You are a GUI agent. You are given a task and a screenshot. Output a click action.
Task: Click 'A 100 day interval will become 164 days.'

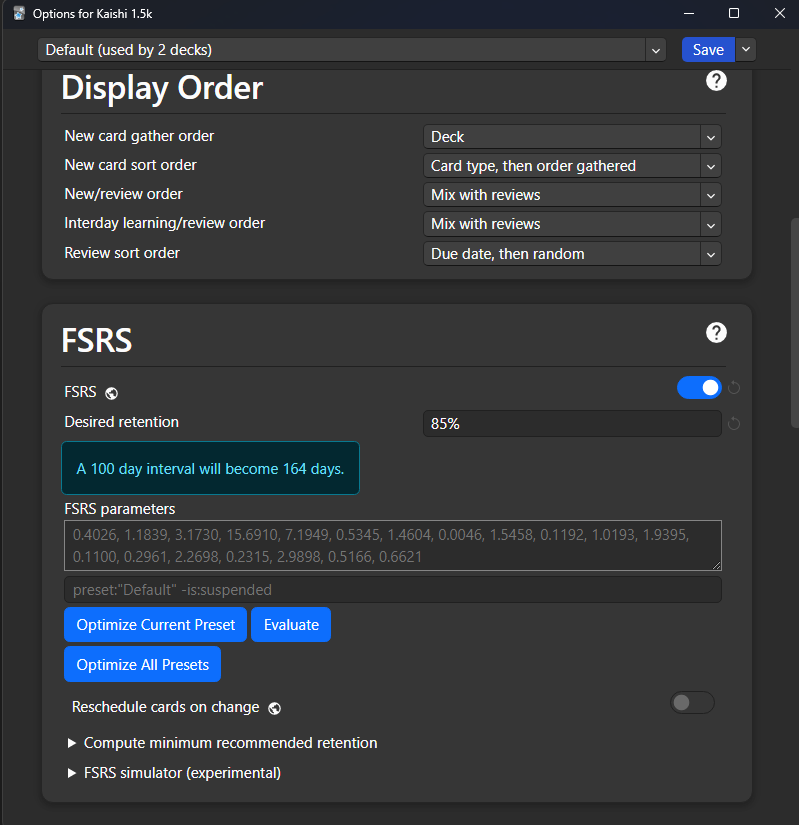(x=210, y=468)
